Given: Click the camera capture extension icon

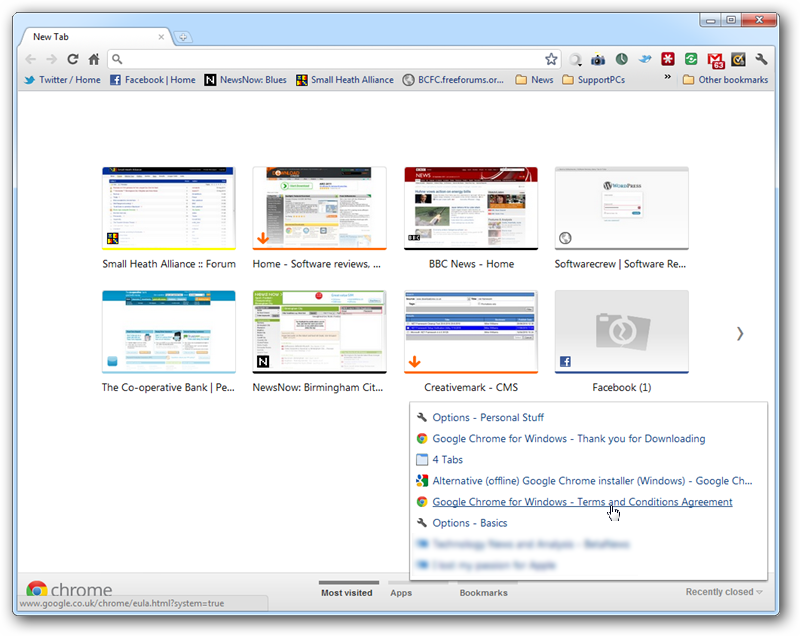Looking at the screenshot, I should coord(598,59).
